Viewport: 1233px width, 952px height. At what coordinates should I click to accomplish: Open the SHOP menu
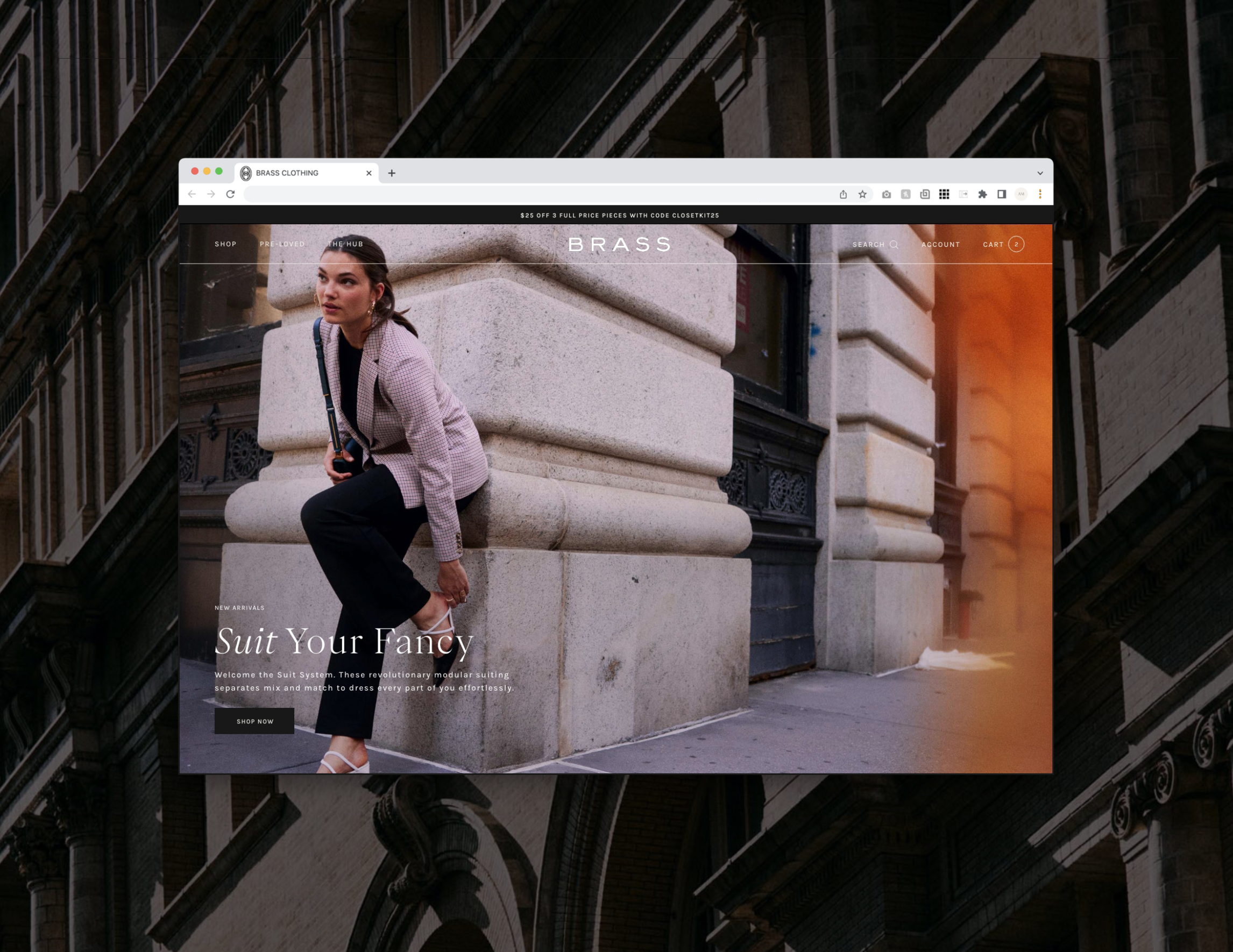coord(225,244)
